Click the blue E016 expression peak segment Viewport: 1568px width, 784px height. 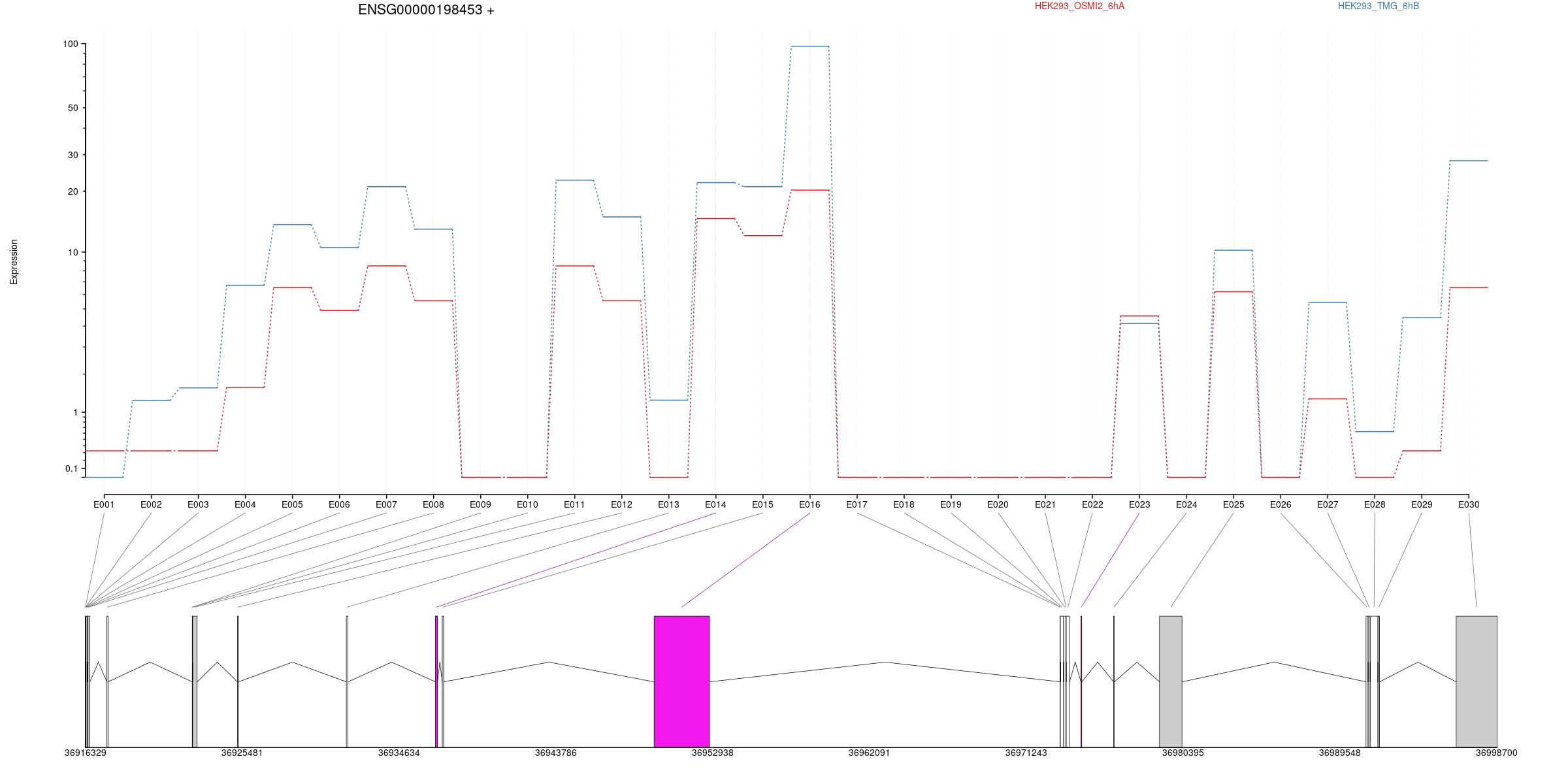pos(810,46)
